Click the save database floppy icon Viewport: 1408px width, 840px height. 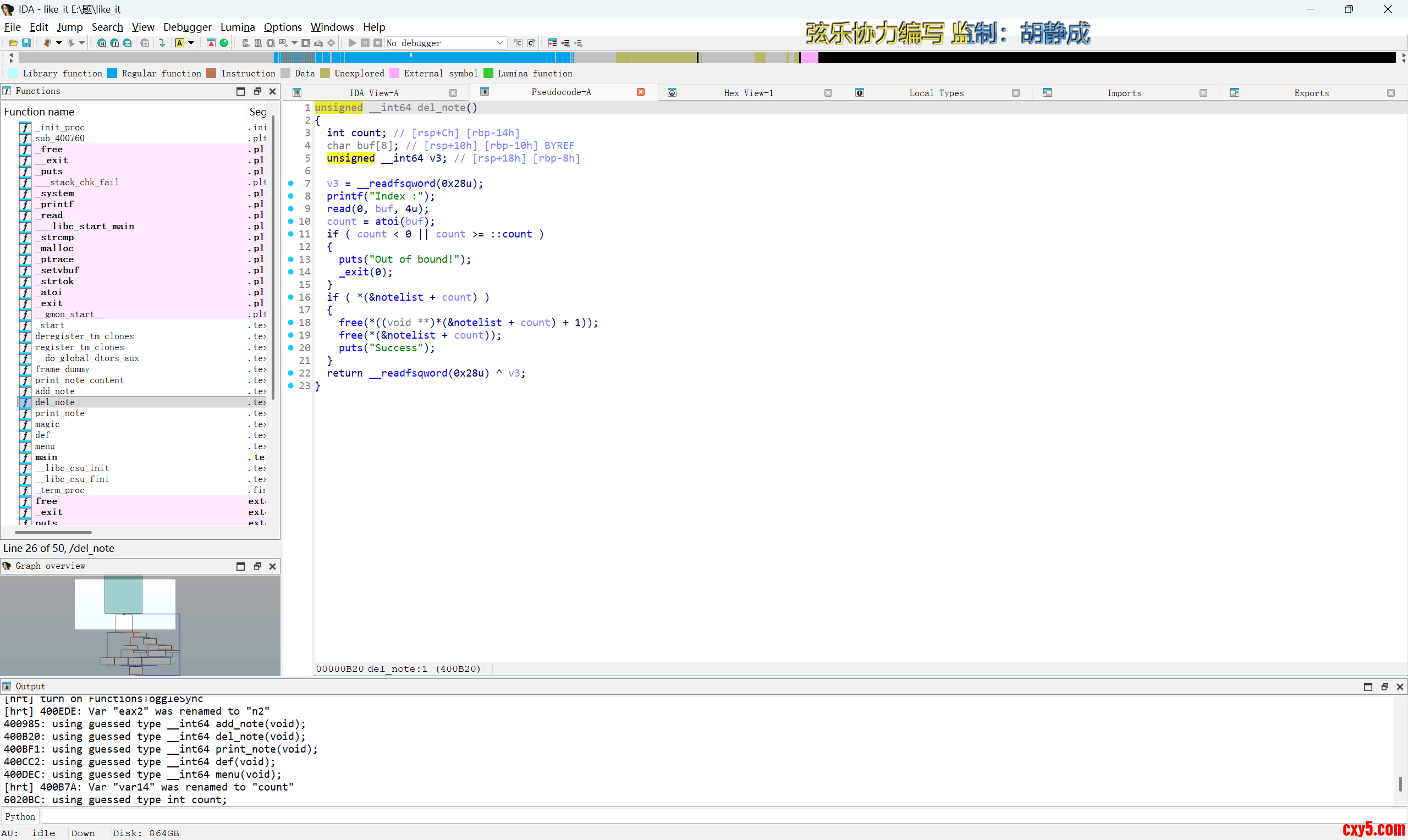(26, 43)
